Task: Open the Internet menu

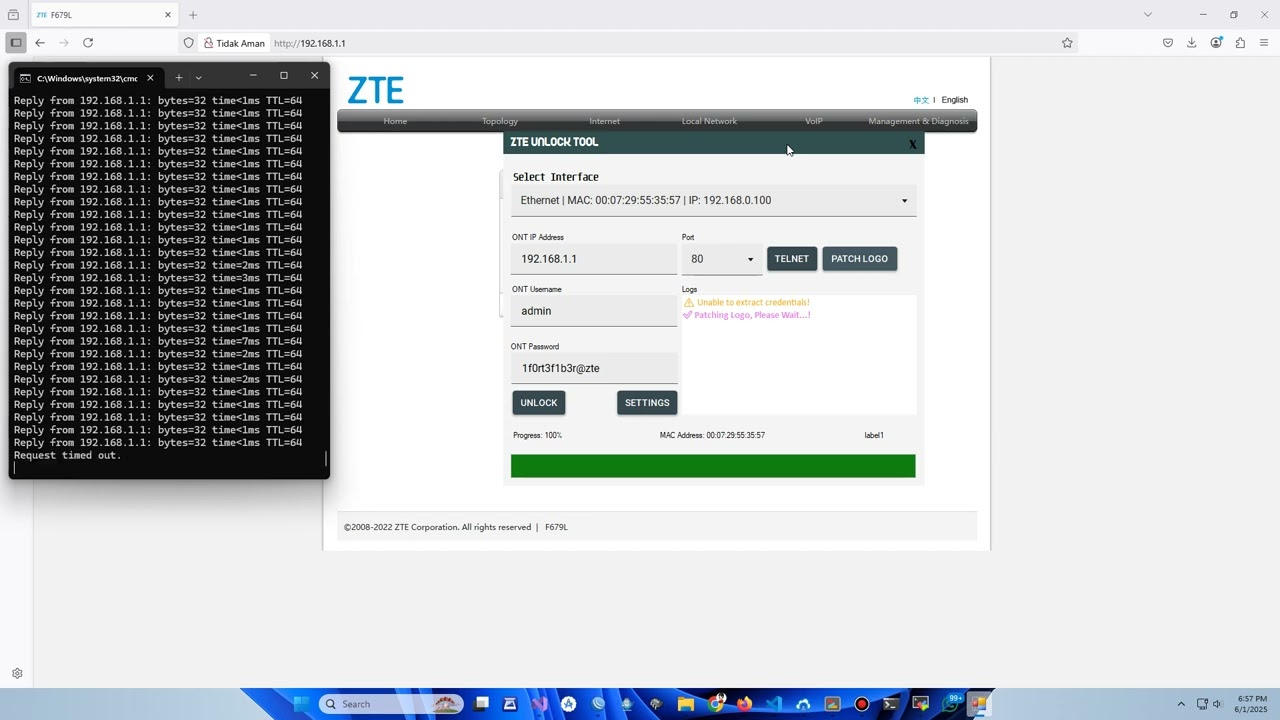Action: tap(604, 121)
